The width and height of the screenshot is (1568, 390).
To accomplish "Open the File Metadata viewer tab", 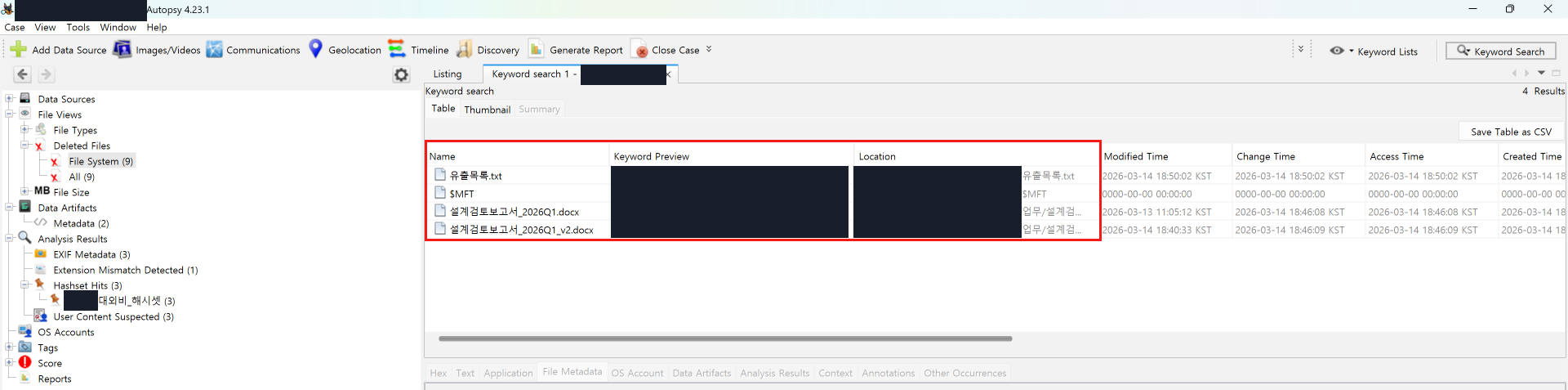I will pos(572,372).
